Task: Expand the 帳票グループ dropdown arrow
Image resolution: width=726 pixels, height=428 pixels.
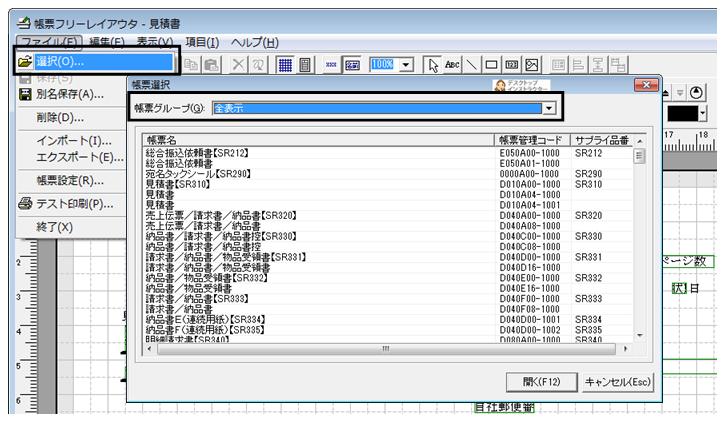Action: 549,108
